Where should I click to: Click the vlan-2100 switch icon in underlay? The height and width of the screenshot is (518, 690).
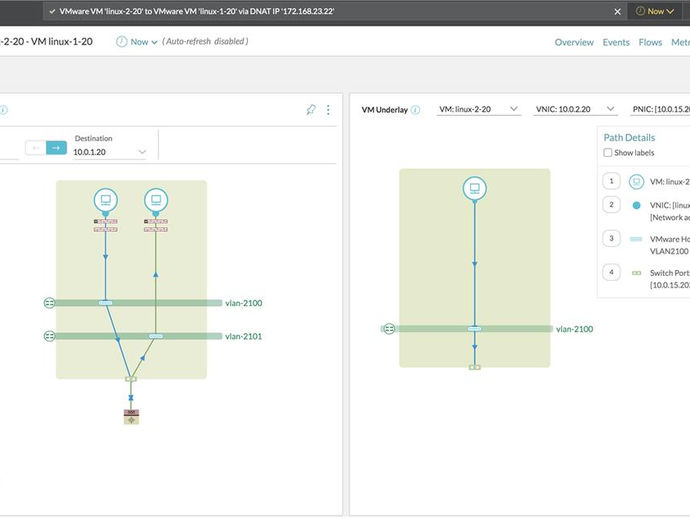pos(389,329)
